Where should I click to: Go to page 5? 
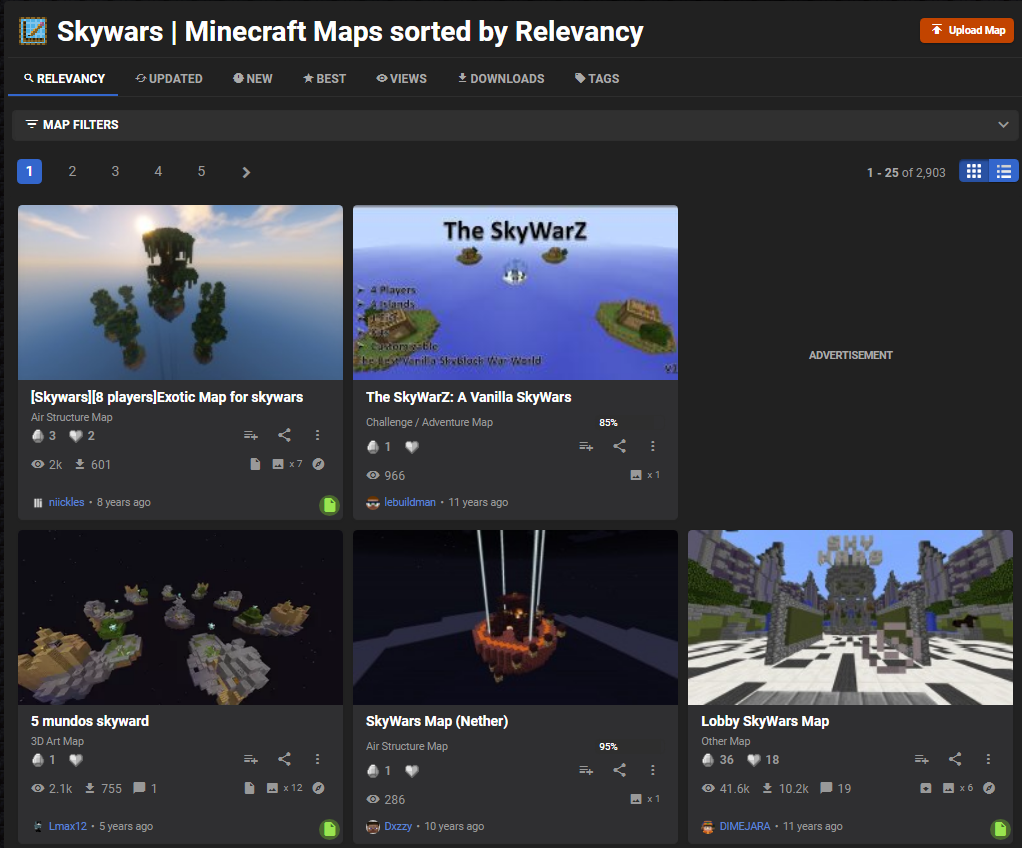click(201, 171)
